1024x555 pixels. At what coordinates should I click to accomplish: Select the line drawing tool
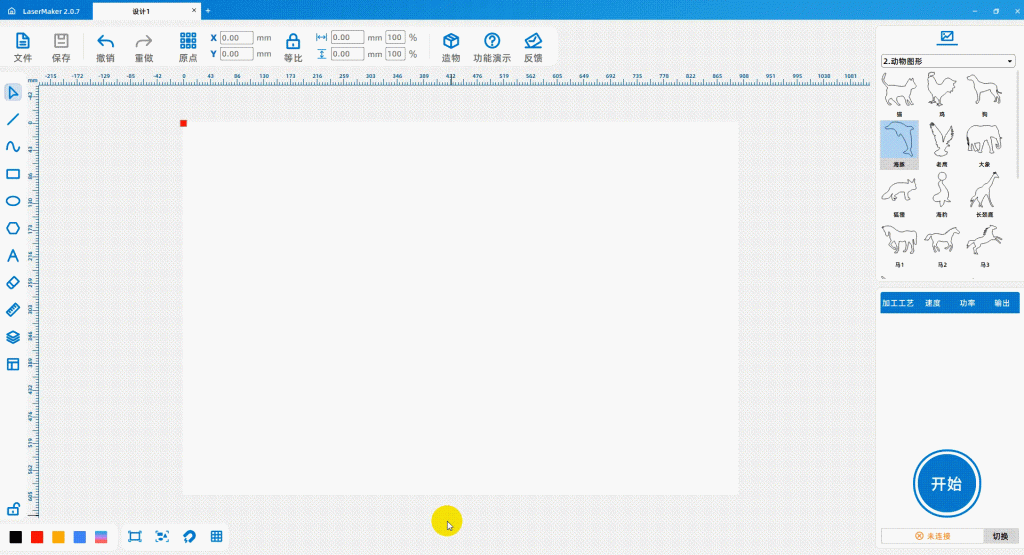pos(13,119)
